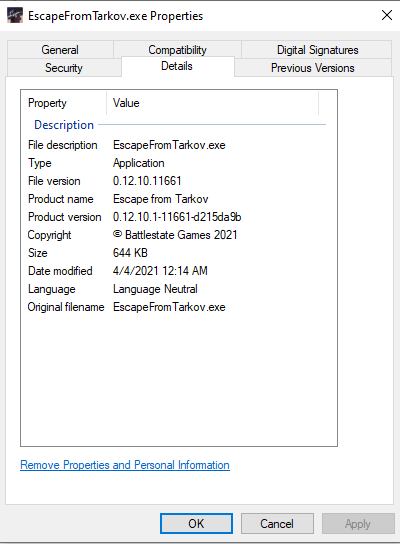This screenshot has height=544, width=400.
Task: Close the Properties dialog
Action: click(x=386, y=15)
